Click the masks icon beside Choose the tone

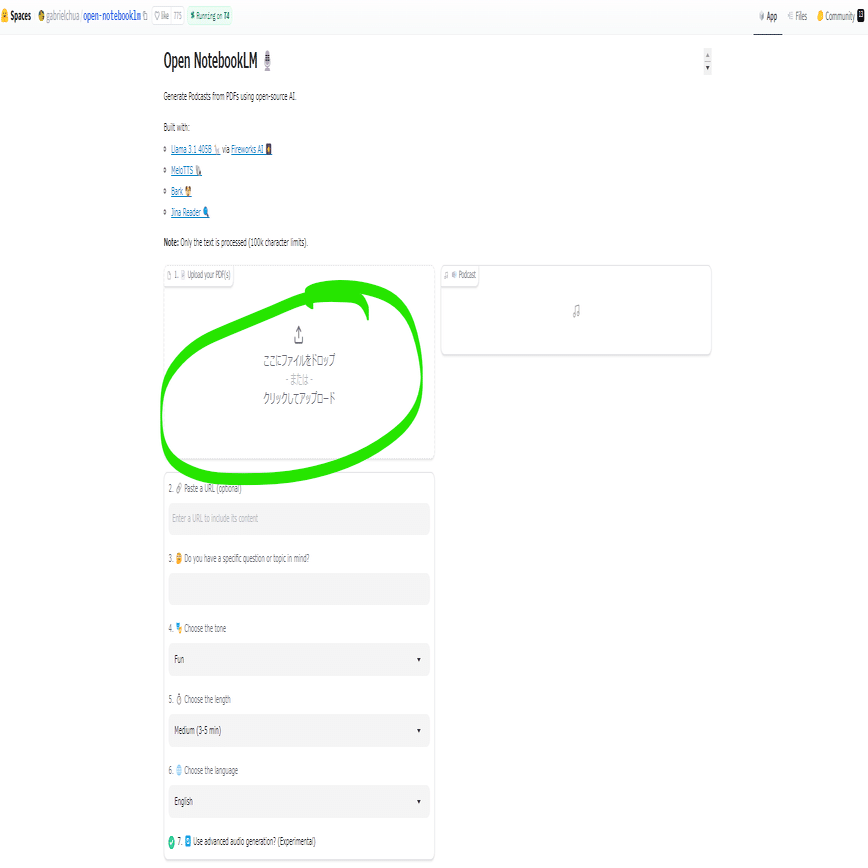click(x=179, y=628)
